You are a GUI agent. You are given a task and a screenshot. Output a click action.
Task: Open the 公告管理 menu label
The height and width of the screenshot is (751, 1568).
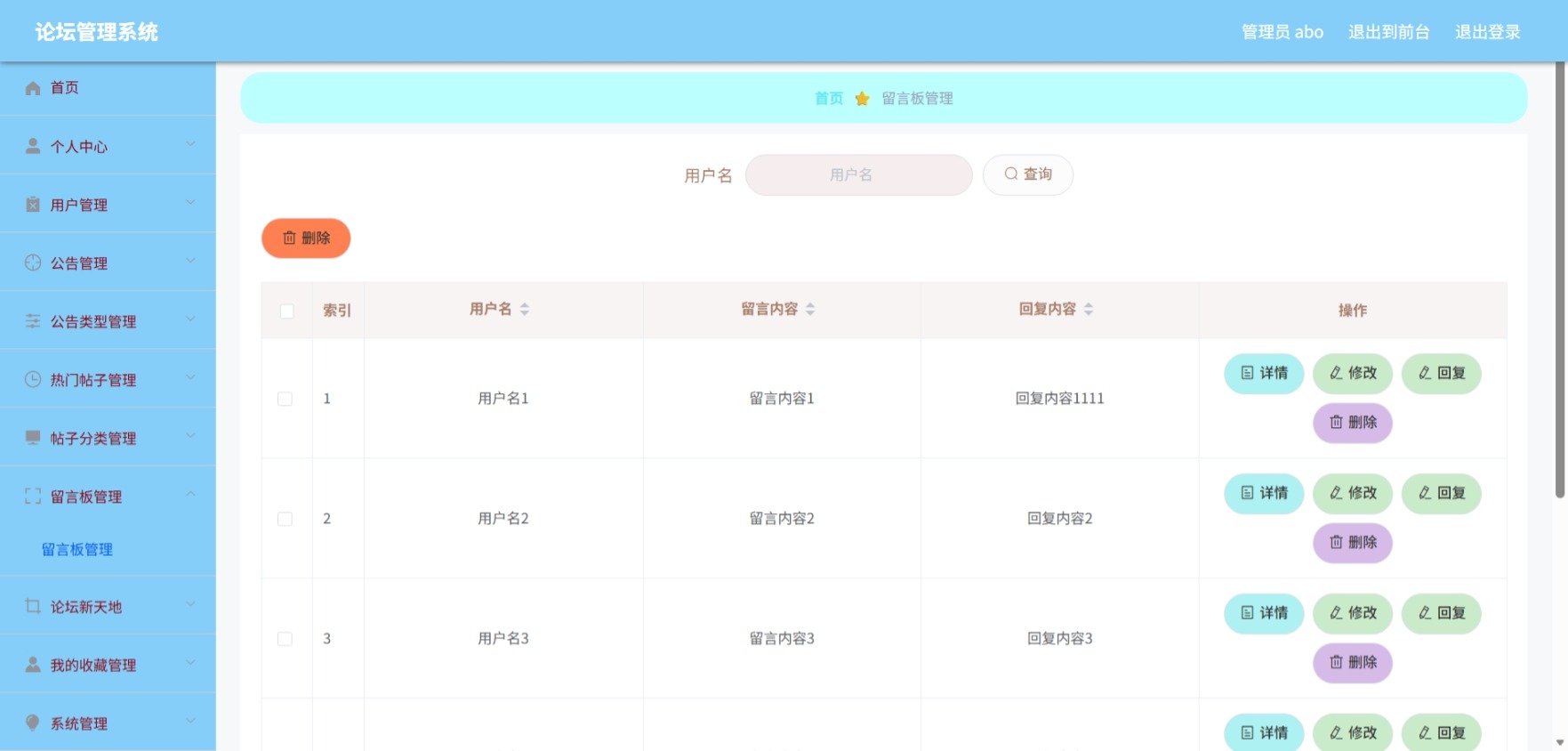click(x=79, y=263)
